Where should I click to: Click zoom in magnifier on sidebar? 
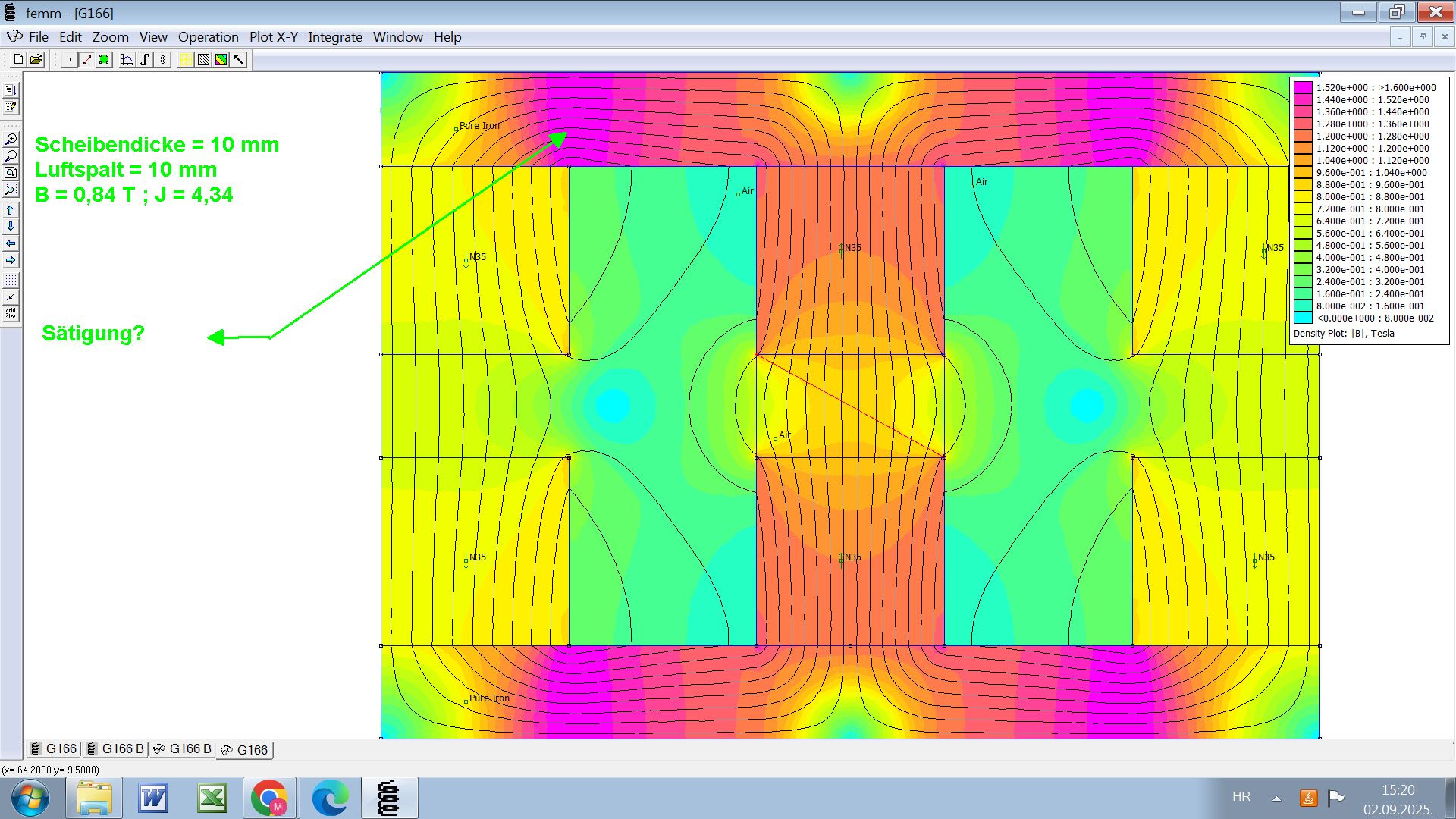coord(11,140)
